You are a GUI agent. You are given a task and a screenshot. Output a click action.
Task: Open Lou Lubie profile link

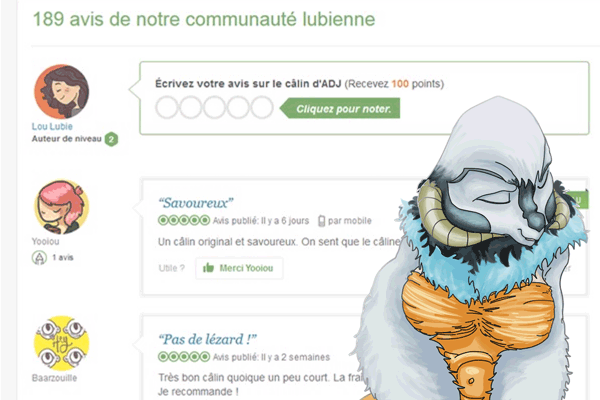pos(52,126)
